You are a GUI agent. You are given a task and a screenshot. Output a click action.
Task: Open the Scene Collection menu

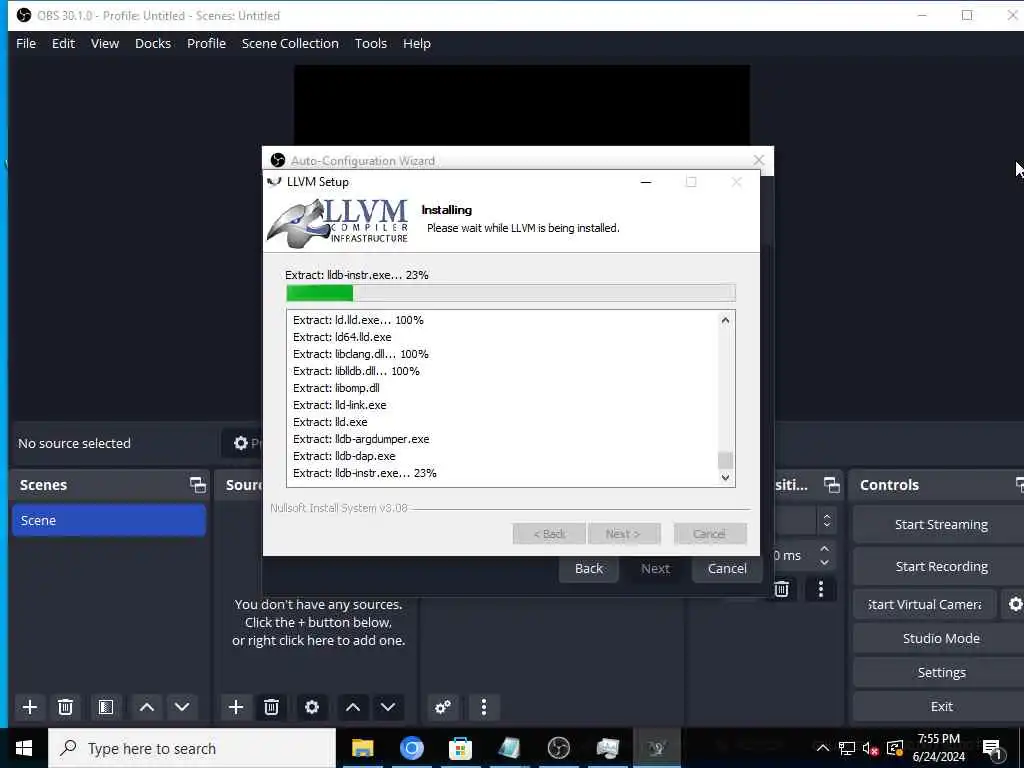click(290, 43)
